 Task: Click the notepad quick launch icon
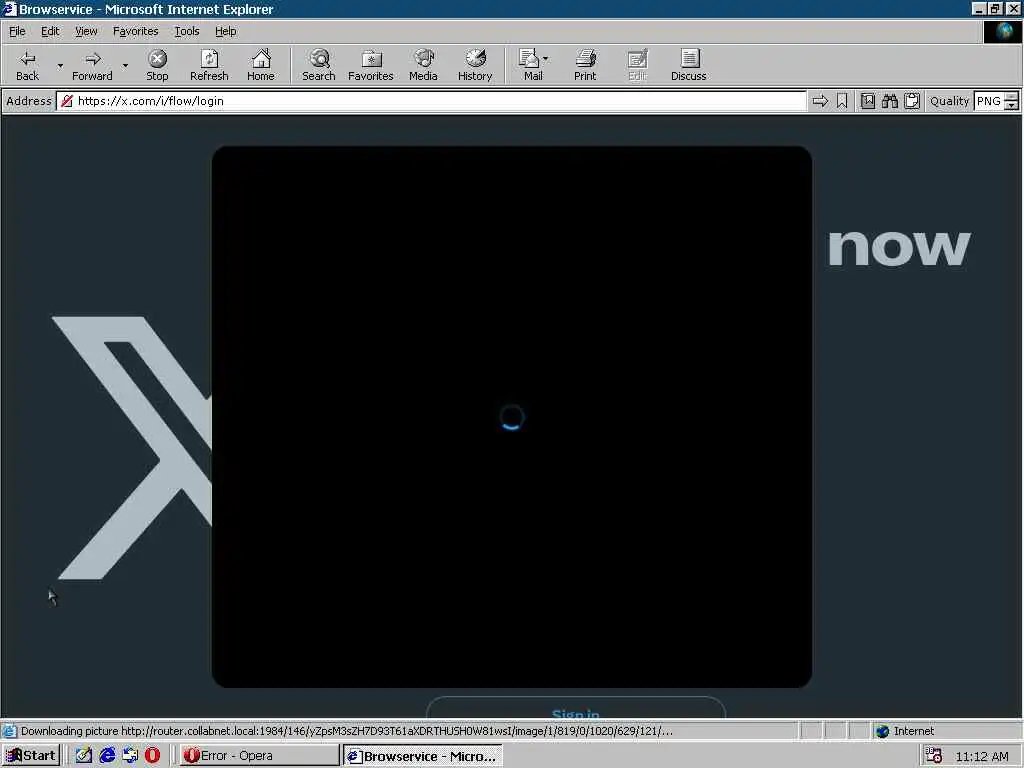pyautogui.click(x=84, y=756)
